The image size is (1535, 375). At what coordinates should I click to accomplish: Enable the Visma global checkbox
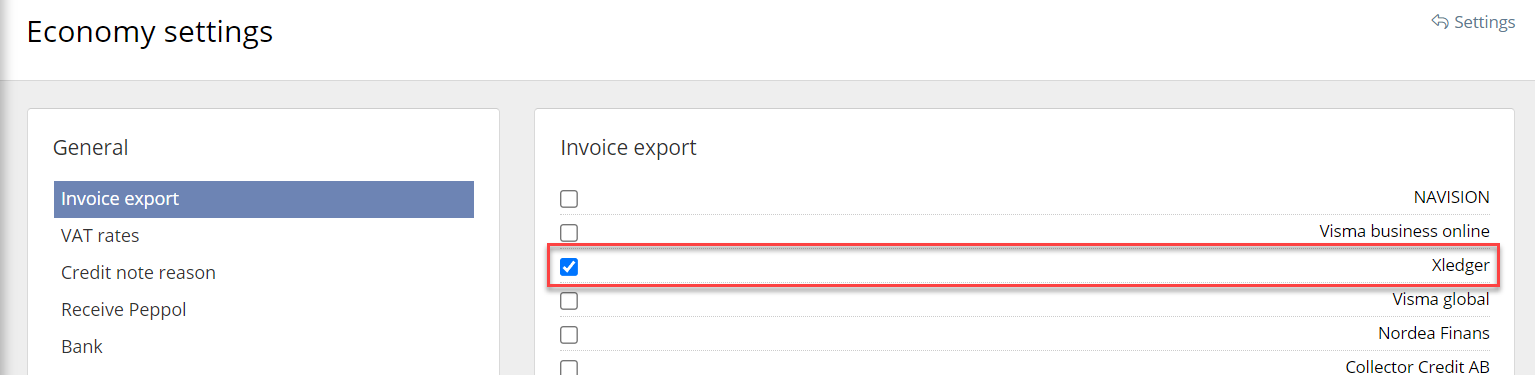(569, 301)
